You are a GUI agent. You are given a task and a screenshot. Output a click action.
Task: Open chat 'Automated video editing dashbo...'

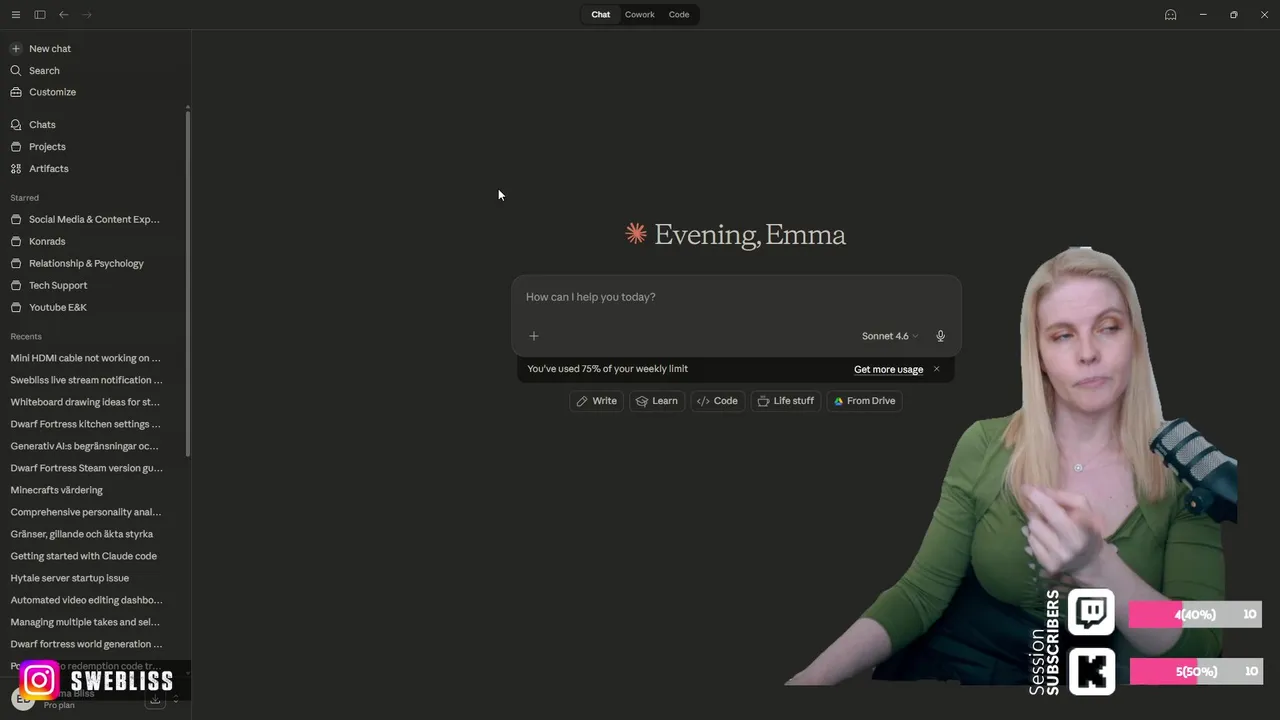[86, 600]
